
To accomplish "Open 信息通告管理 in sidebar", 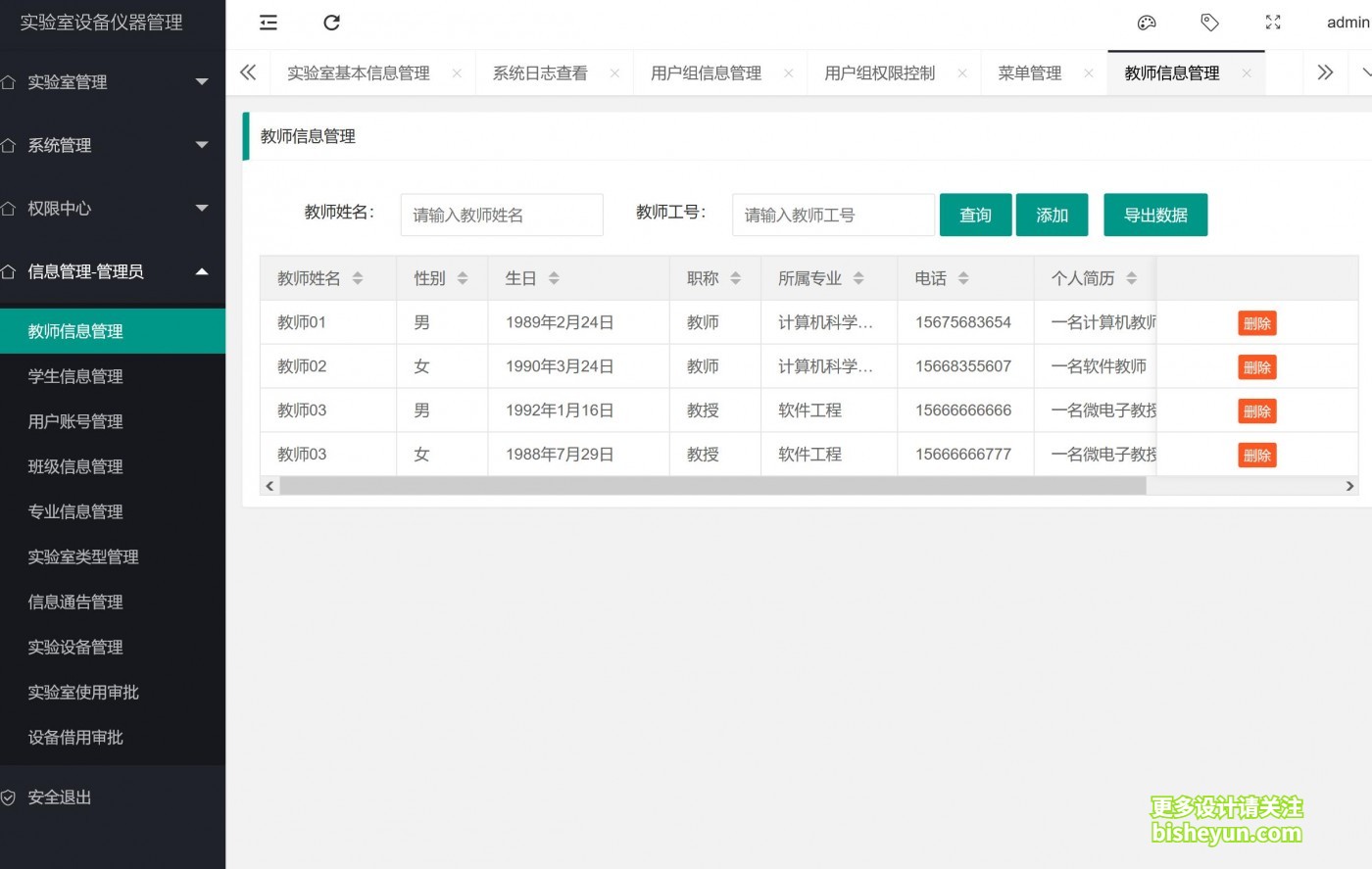I will pyautogui.click(x=113, y=602).
